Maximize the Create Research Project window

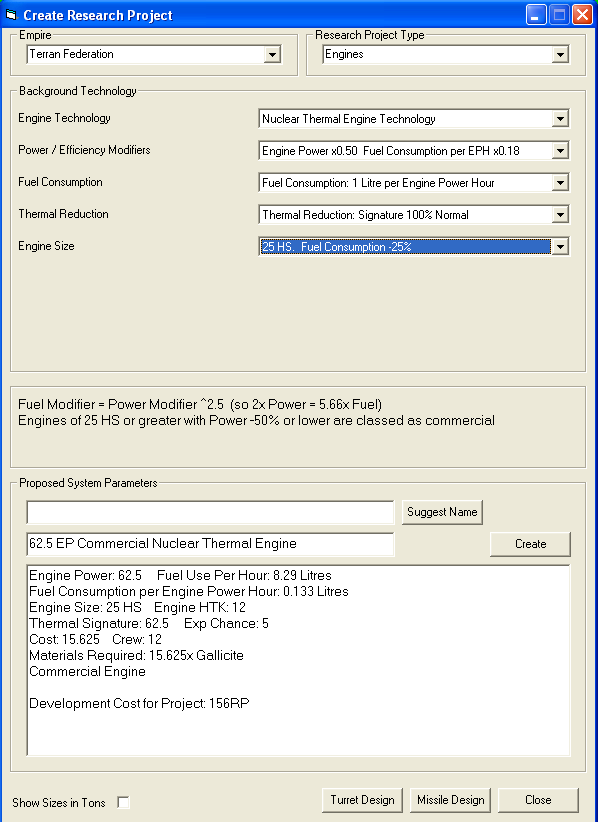559,15
